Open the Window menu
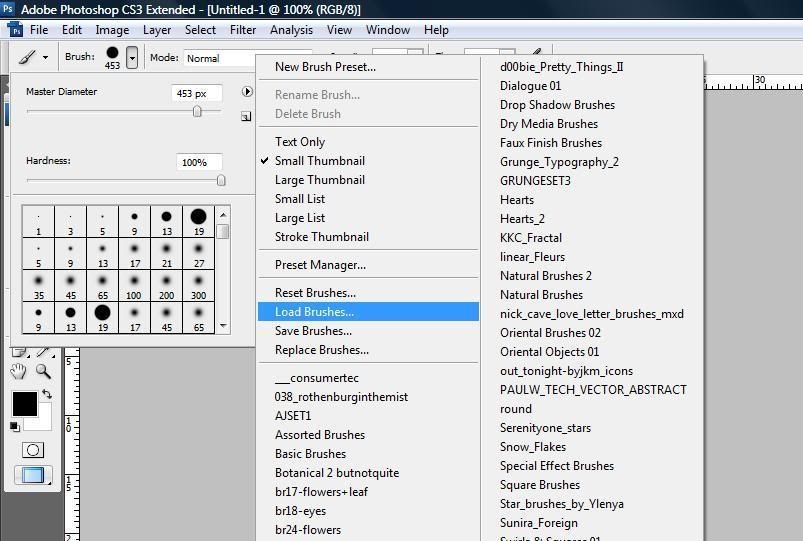803x541 pixels. point(388,30)
